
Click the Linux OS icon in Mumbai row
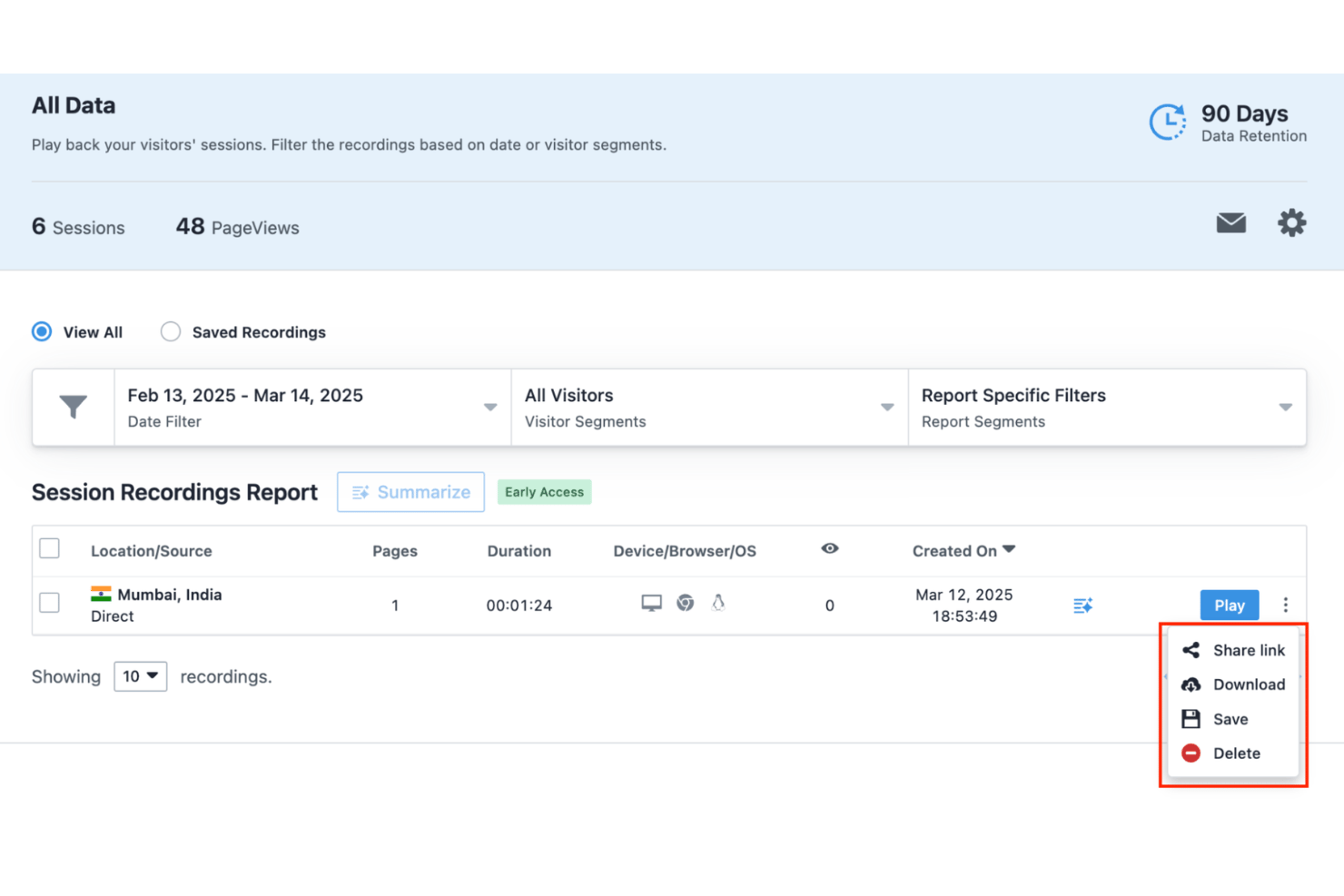(718, 603)
